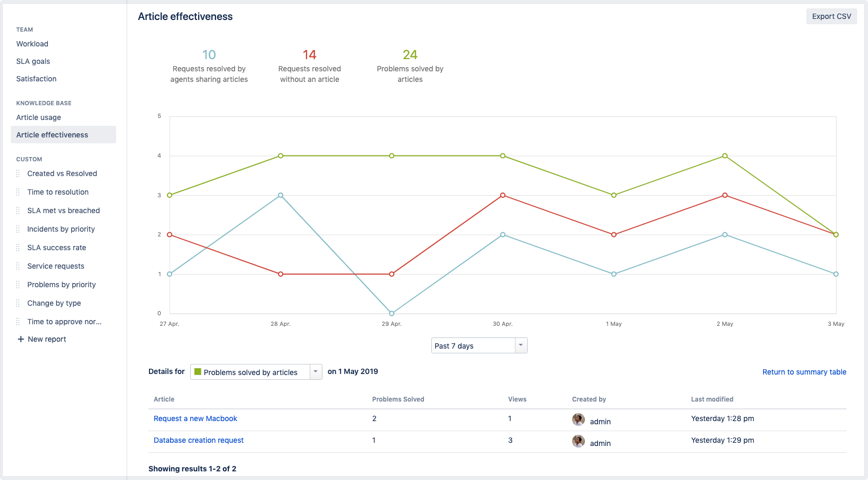Click the drag handle beside Change by type
Viewport: 868px width, 480px height.
[x=18, y=303]
